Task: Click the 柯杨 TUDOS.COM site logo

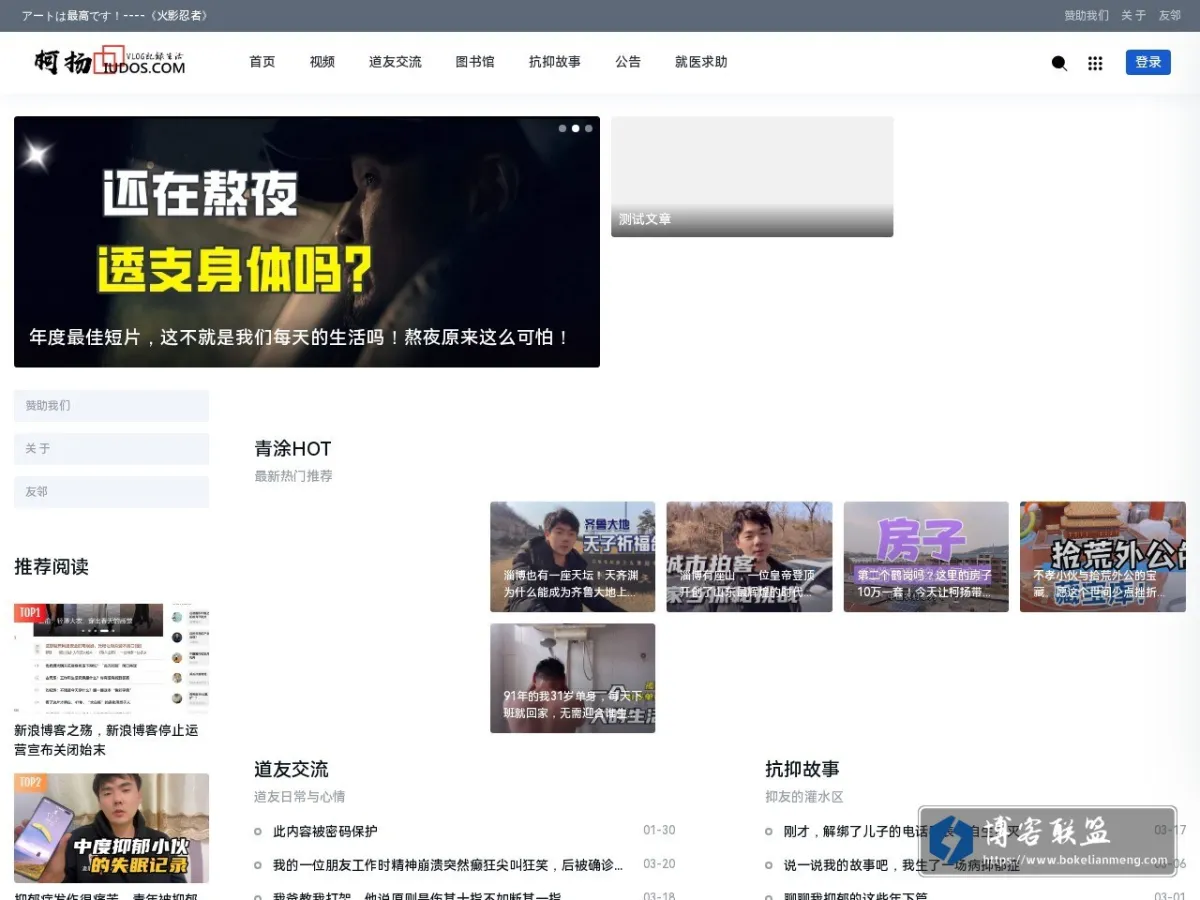Action: [x=109, y=61]
